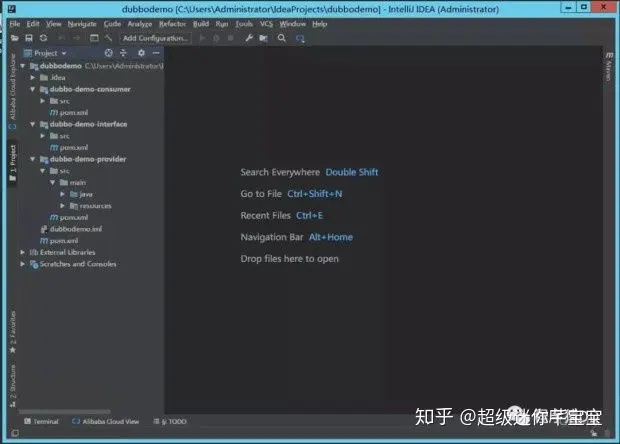
Task: Click the Collapse All icon in Project panel
Action: coord(123,53)
